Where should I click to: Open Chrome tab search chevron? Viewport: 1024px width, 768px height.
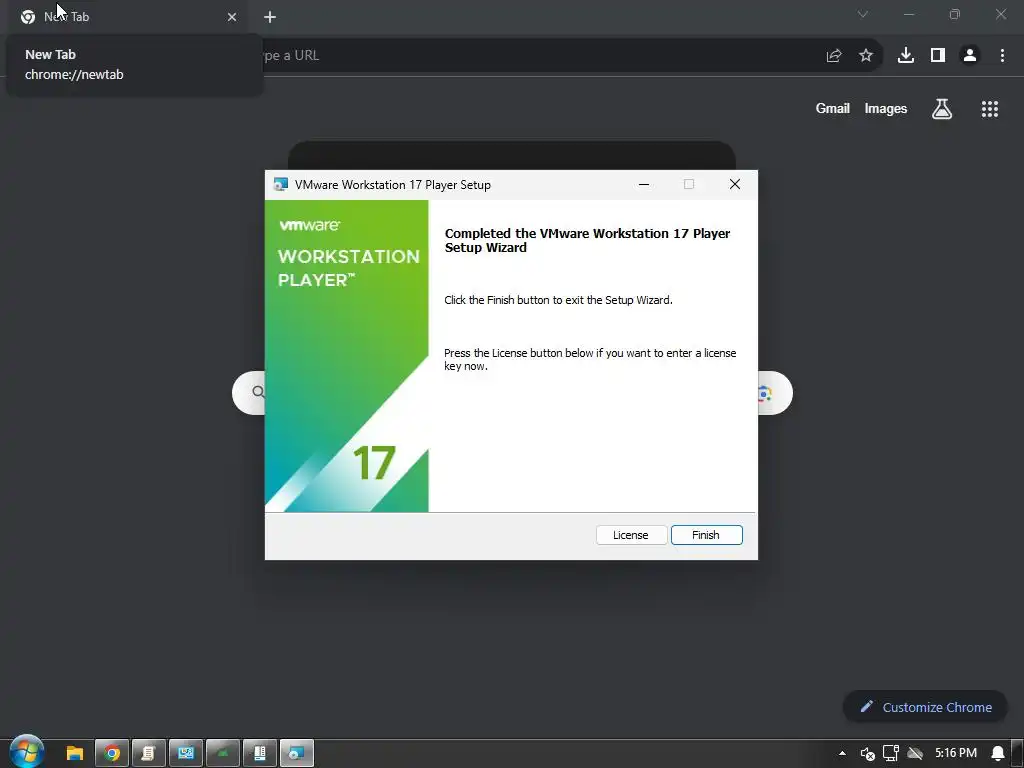pos(863,14)
